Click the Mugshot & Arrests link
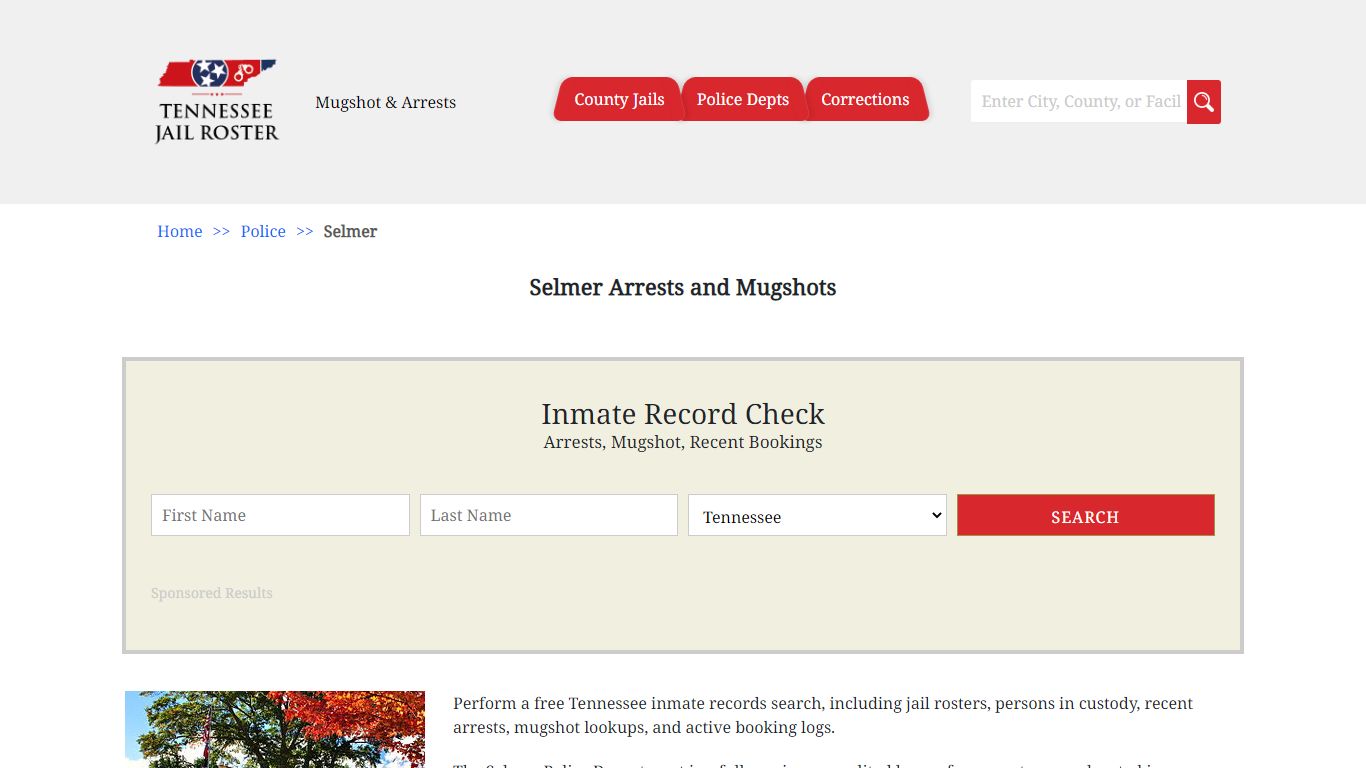Screen dimensions: 1366x768 coord(385,102)
